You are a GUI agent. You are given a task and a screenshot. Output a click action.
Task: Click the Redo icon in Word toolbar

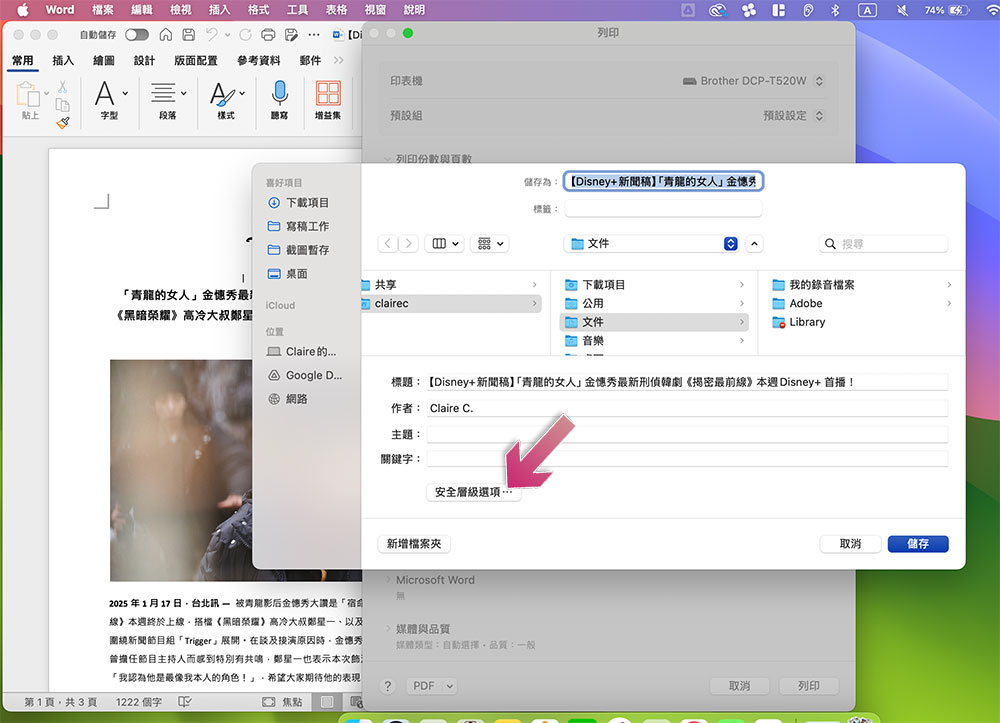(245, 34)
